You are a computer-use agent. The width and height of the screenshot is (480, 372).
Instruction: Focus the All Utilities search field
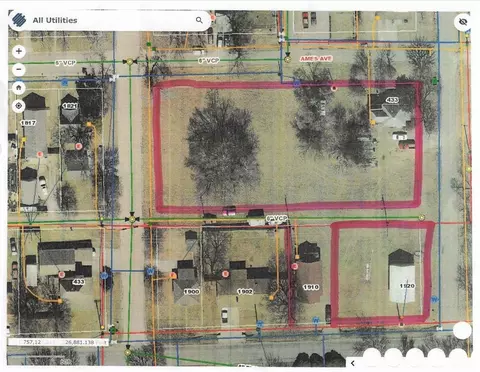coord(110,20)
